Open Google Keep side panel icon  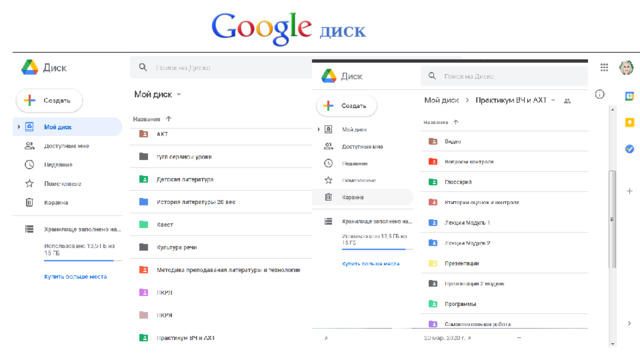pyautogui.click(x=629, y=122)
